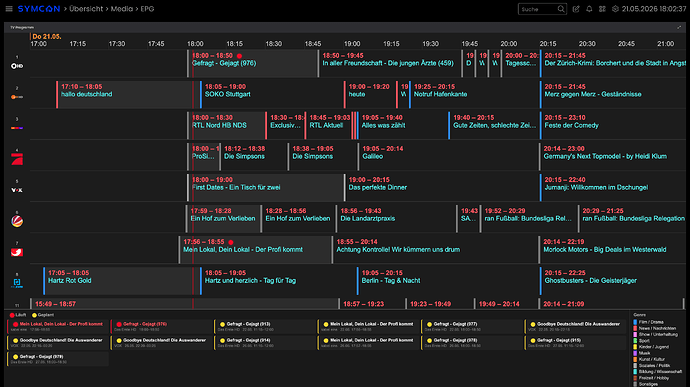Click the Kinder / Jugend genre swatch

pos(635,347)
